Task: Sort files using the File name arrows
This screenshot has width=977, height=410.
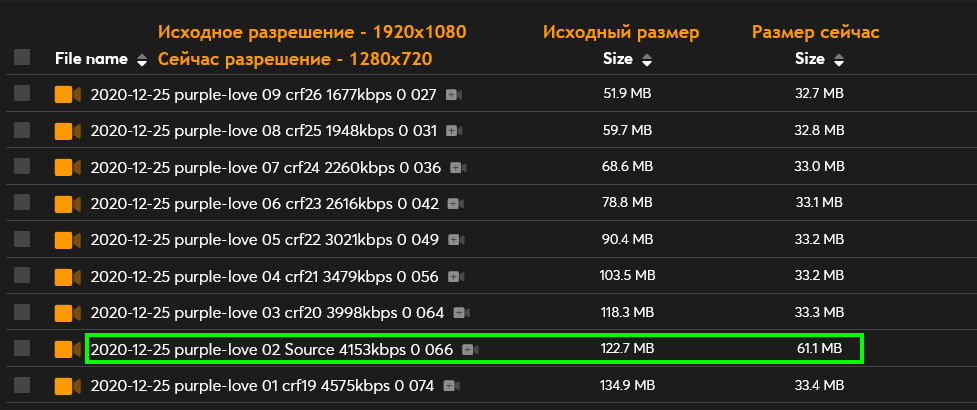Action: 142,60
